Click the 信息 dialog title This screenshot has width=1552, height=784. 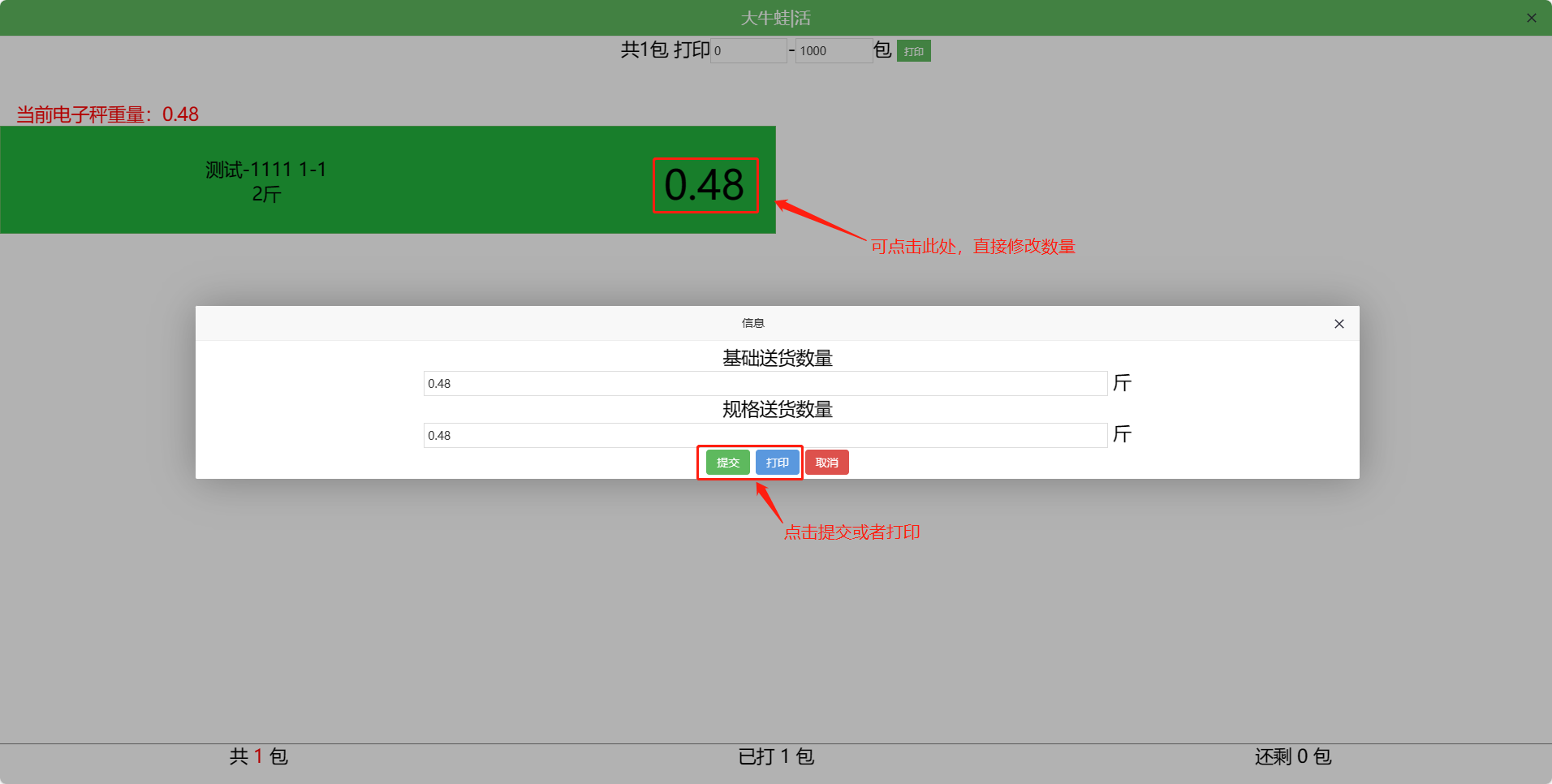pos(752,323)
